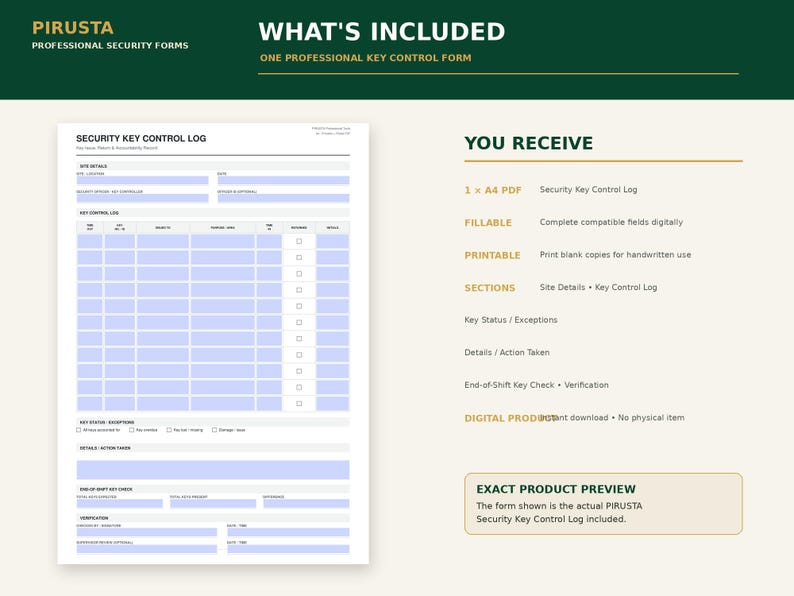
Task: Click 'Complete compatible fields digitally' text
Action: click(611, 222)
